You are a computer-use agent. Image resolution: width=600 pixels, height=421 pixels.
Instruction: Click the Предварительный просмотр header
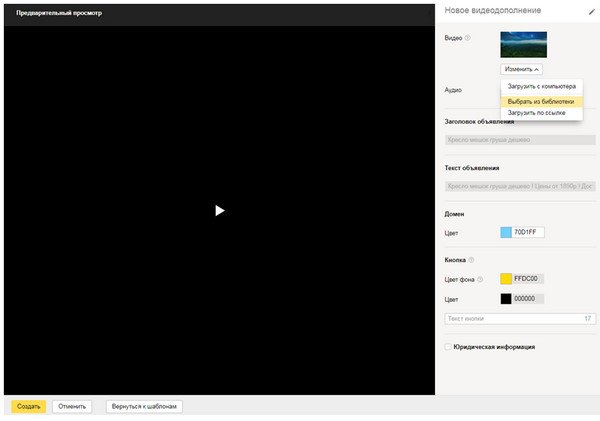(x=59, y=13)
